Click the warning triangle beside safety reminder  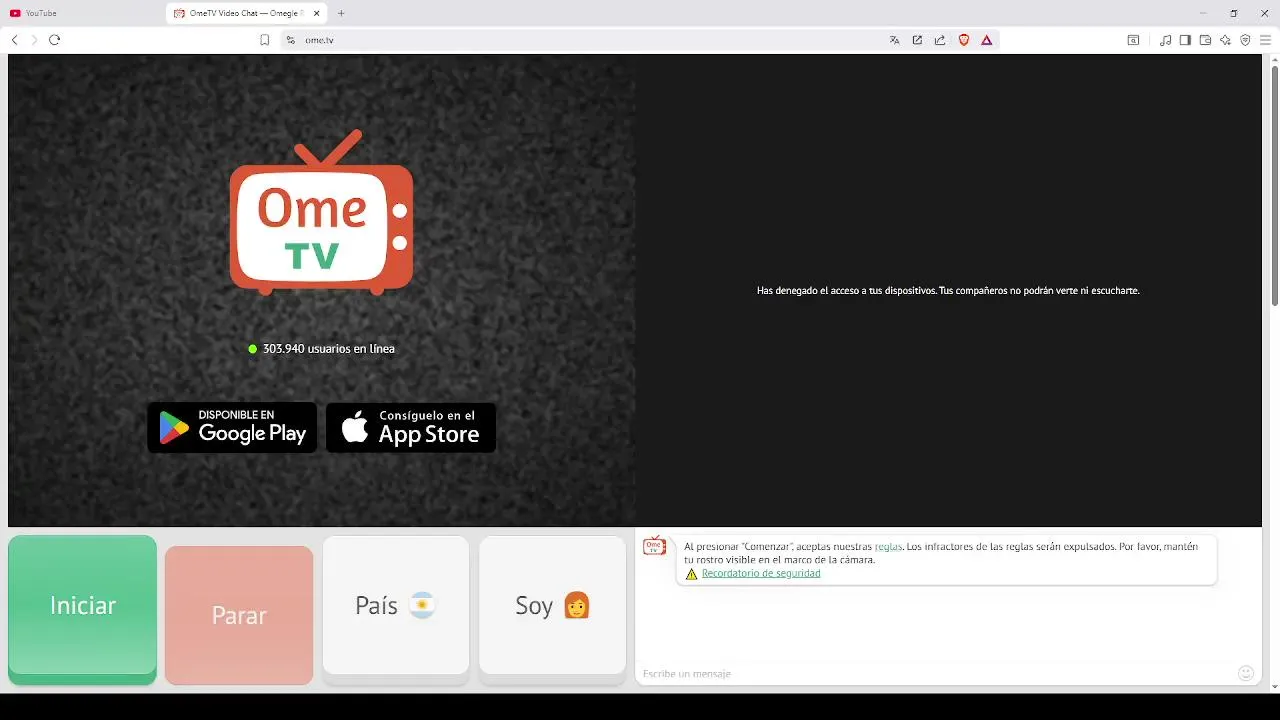click(691, 574)
